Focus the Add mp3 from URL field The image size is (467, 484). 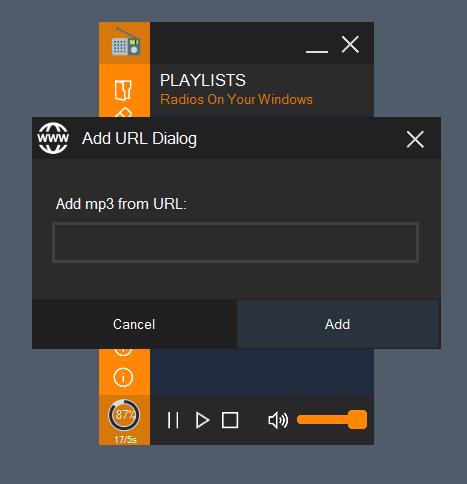pos(236,242)
